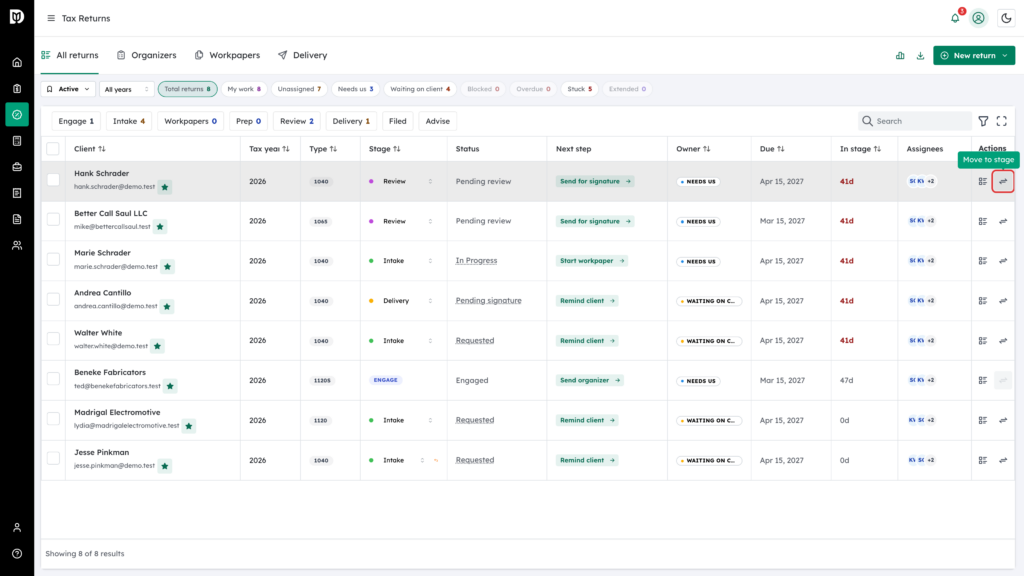This screenshot has height=576, width=1024.
Task: Open the Active status dropdown
Action: coord(68,89)
